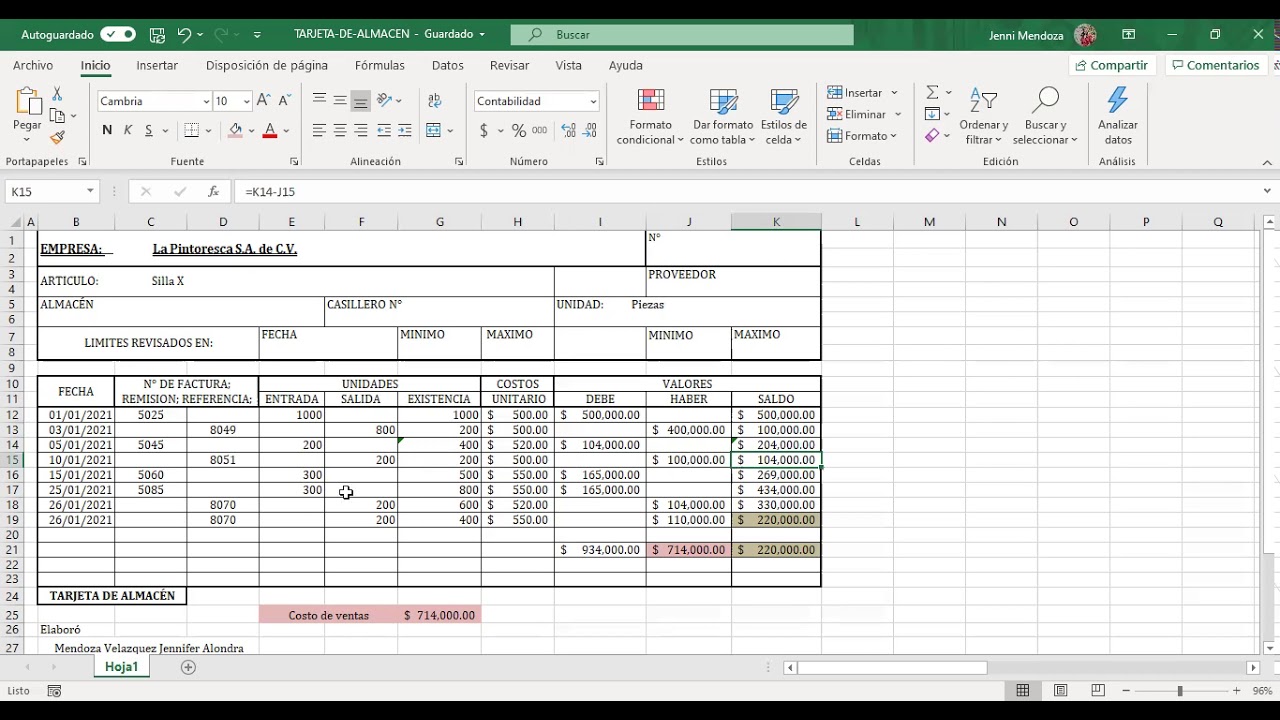Apply thousands separator 000 icon
Screen dimensions: 1280x720
point(540,131)
